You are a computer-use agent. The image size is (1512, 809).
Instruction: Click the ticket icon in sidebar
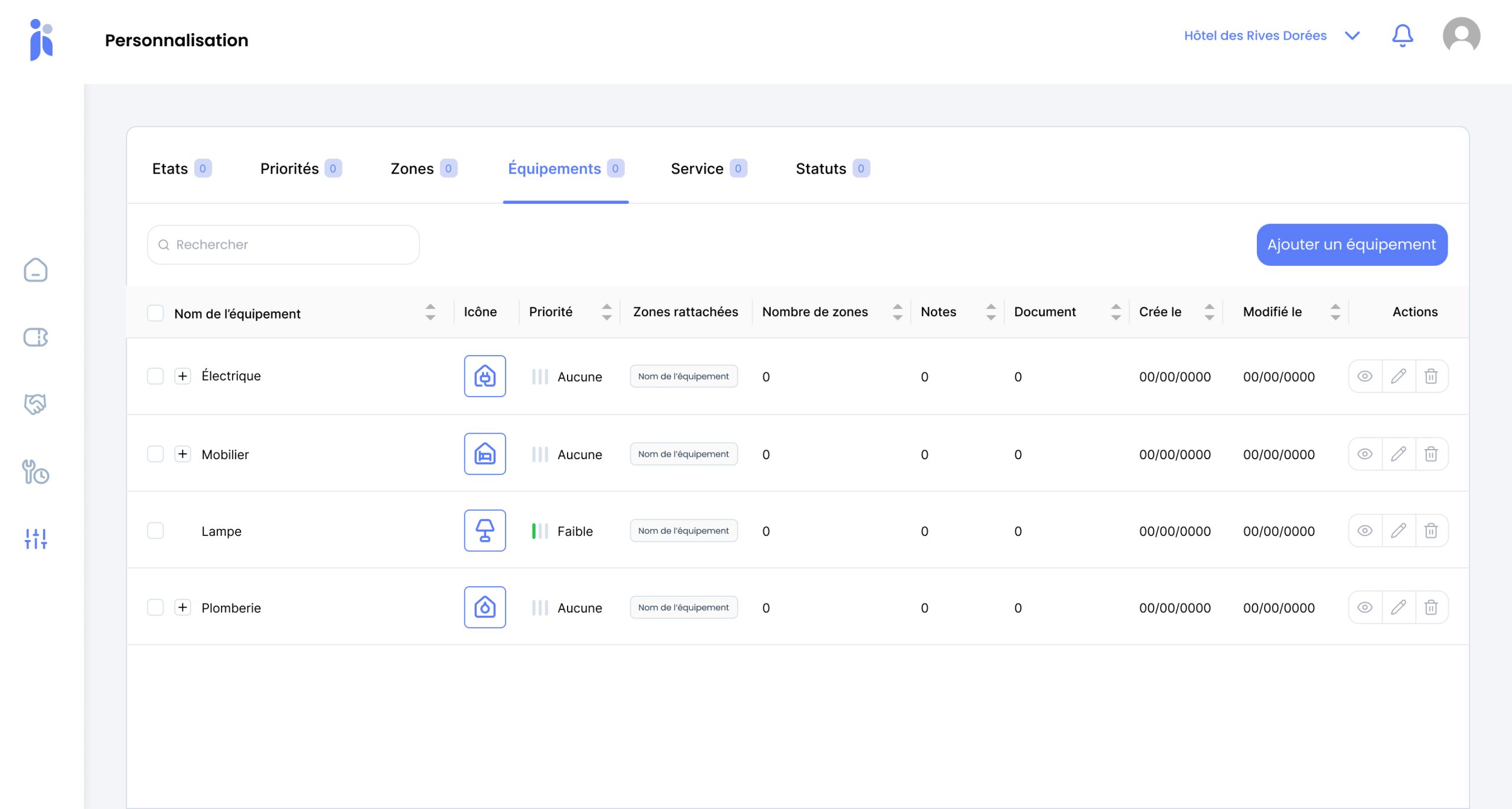pyautogui.click(x=35, y=337)
